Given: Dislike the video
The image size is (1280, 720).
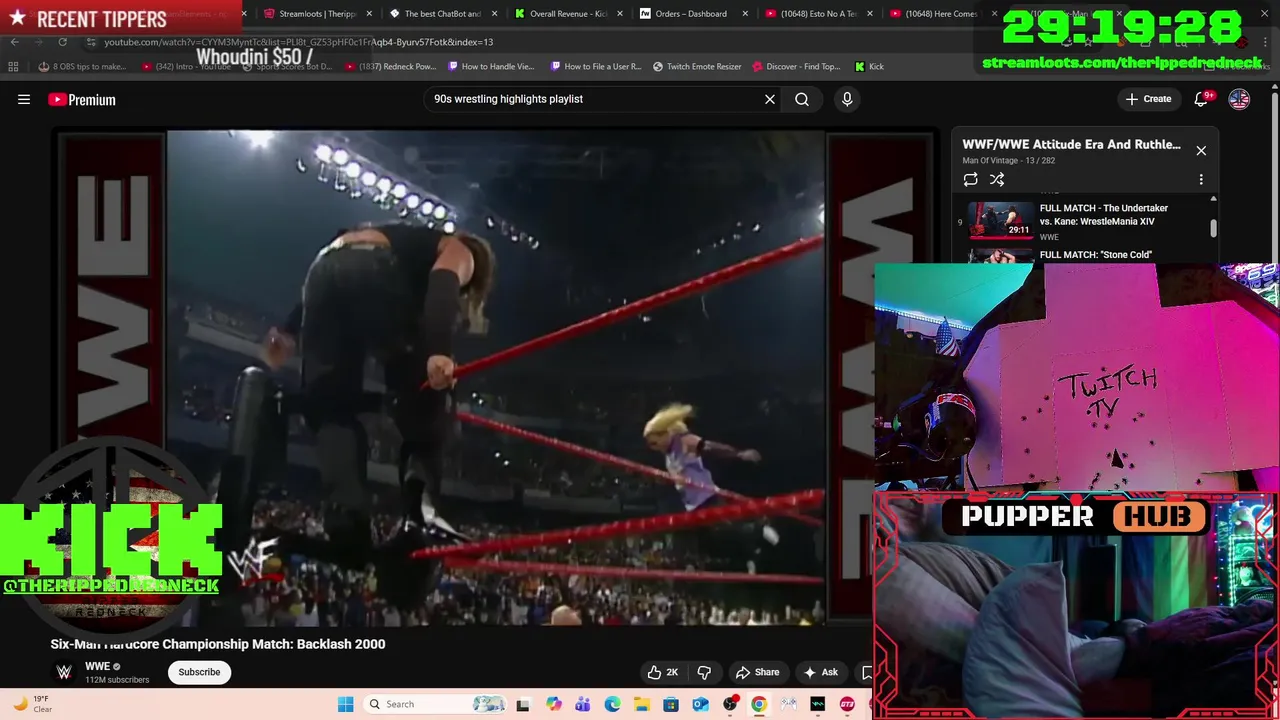Looking at the screenshot, I should pyautogui.click(x=704, y=672).
